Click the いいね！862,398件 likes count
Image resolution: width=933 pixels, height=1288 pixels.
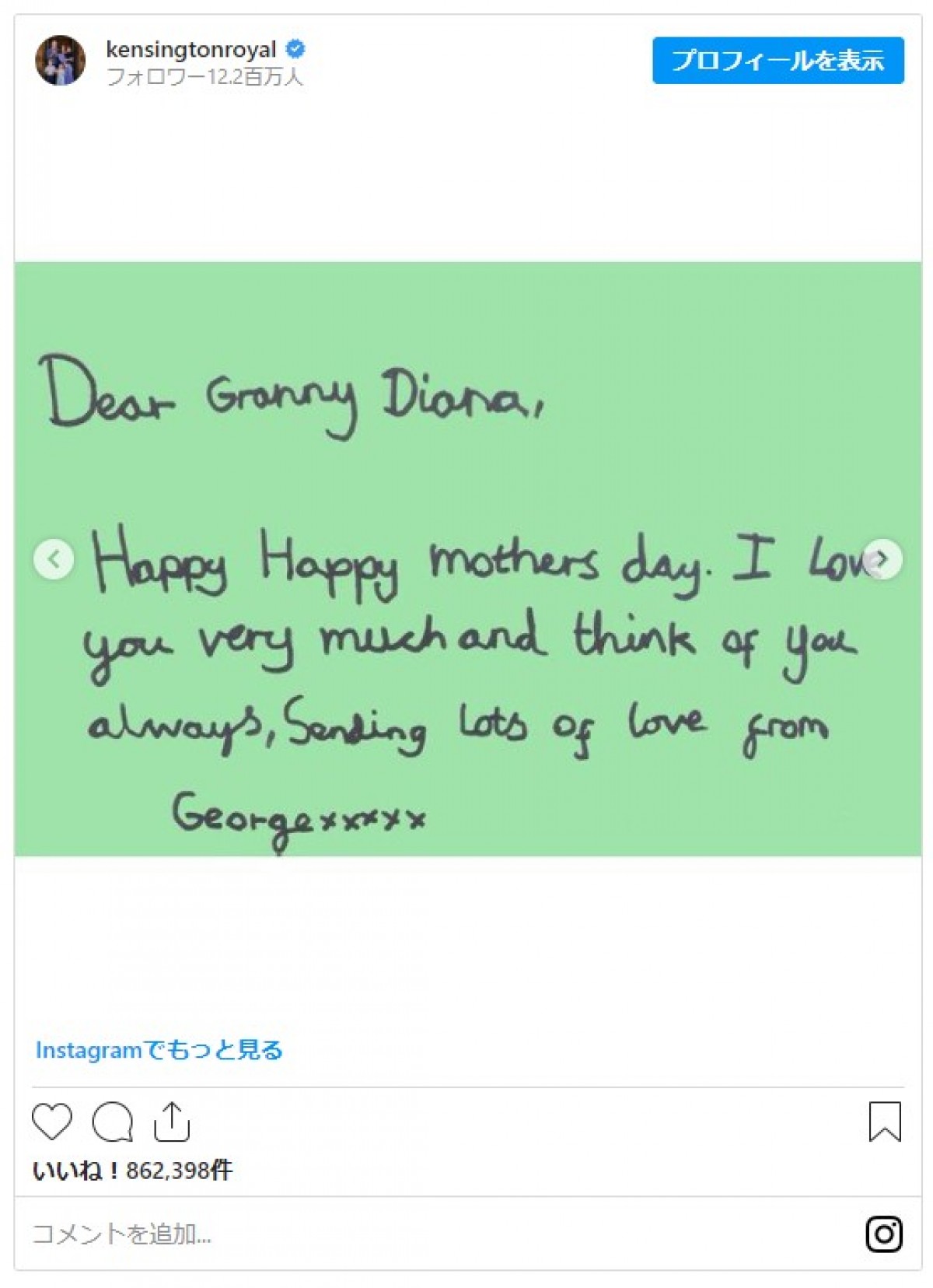132,1170
